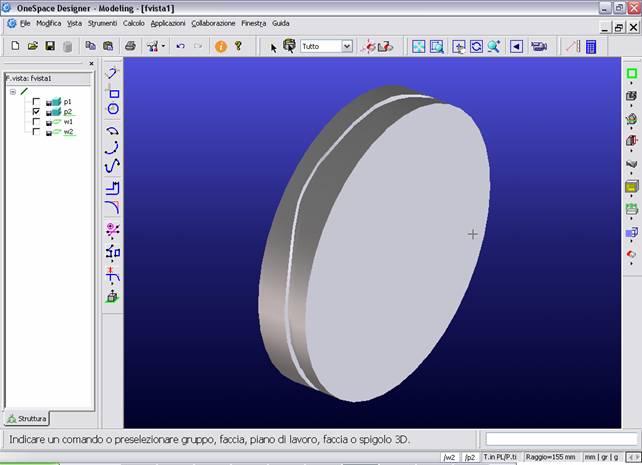642x465 pixels.
Task: Click the yellow question mark help icon
Action: (x=238, y=46)
